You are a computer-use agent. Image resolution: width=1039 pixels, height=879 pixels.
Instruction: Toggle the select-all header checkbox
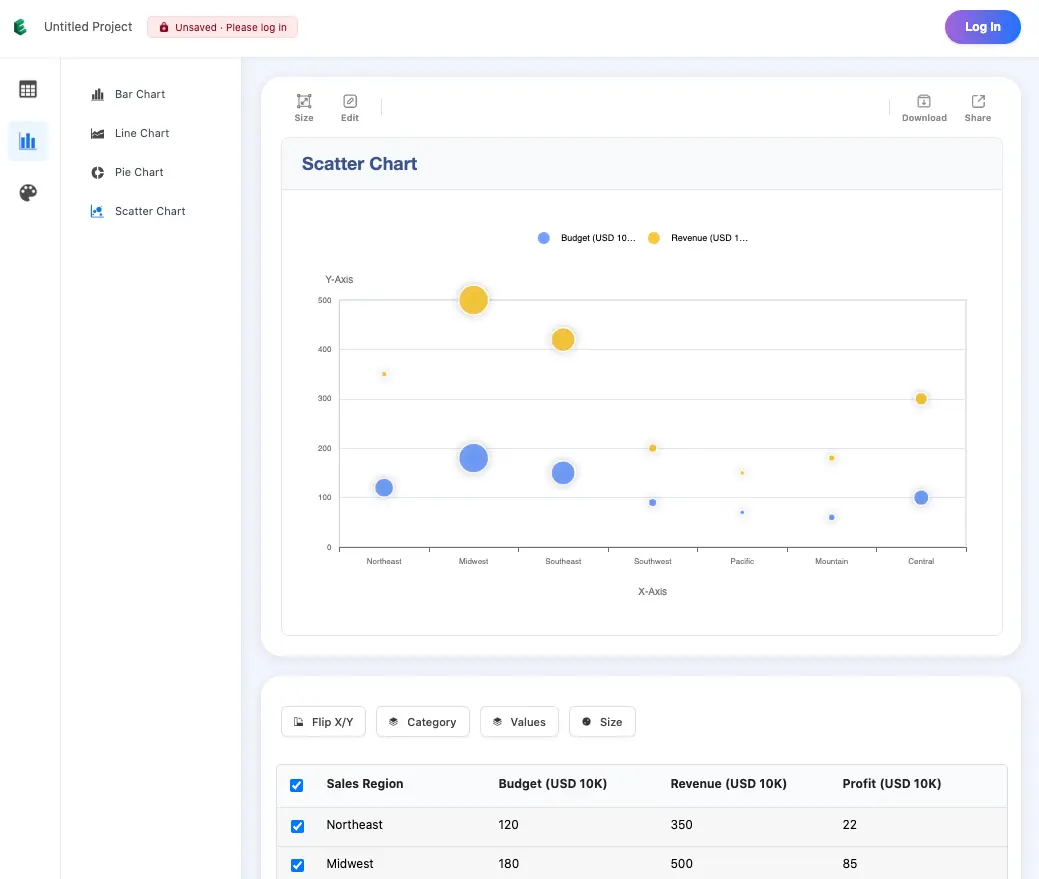tap(297, 785)
